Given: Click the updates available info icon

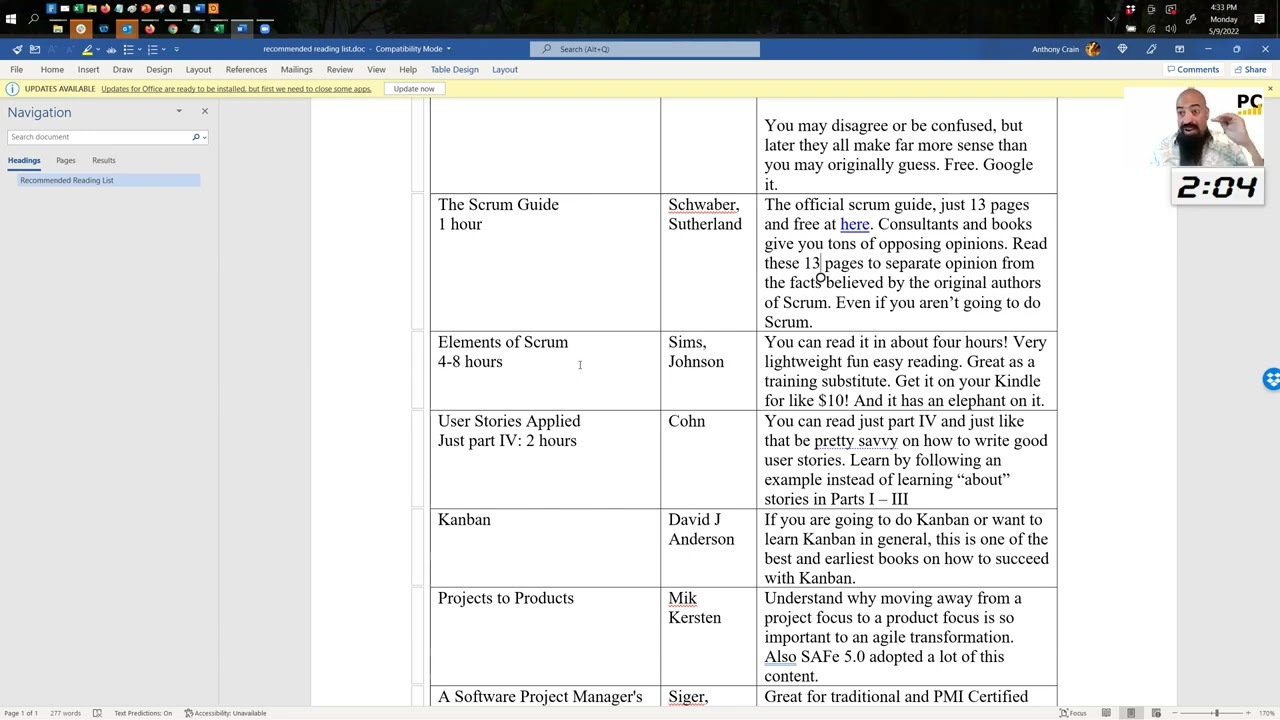Looking at the screenshot, I should click(12, 89).
